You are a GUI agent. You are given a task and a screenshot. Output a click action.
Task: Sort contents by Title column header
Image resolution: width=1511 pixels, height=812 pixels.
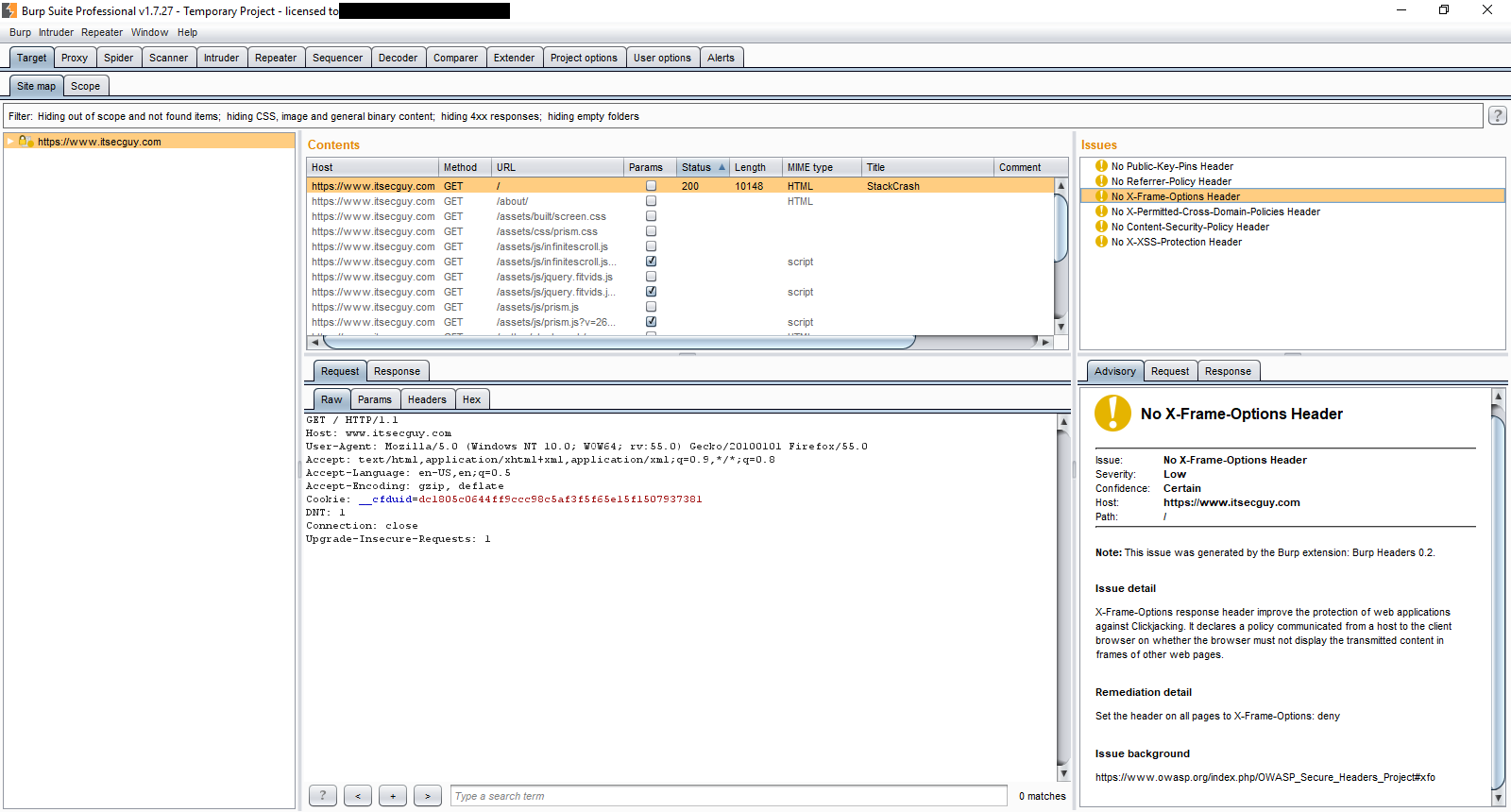pos(927,167)
